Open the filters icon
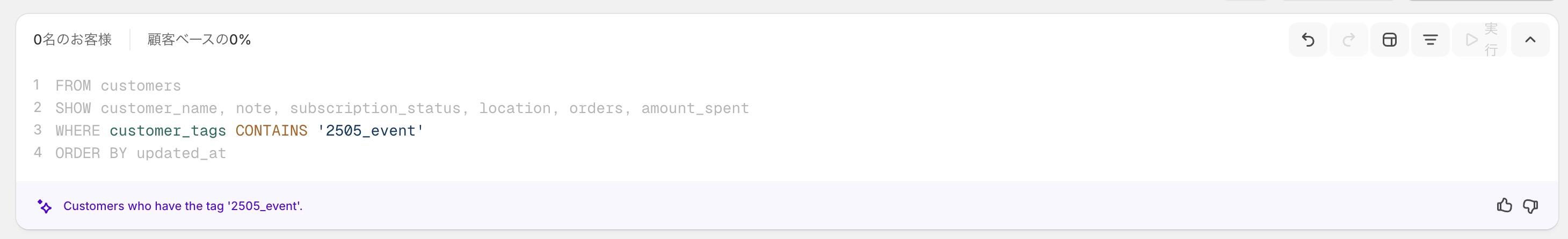The image size is (1568, 239). pyautogui.click(x=1430, y=40)
